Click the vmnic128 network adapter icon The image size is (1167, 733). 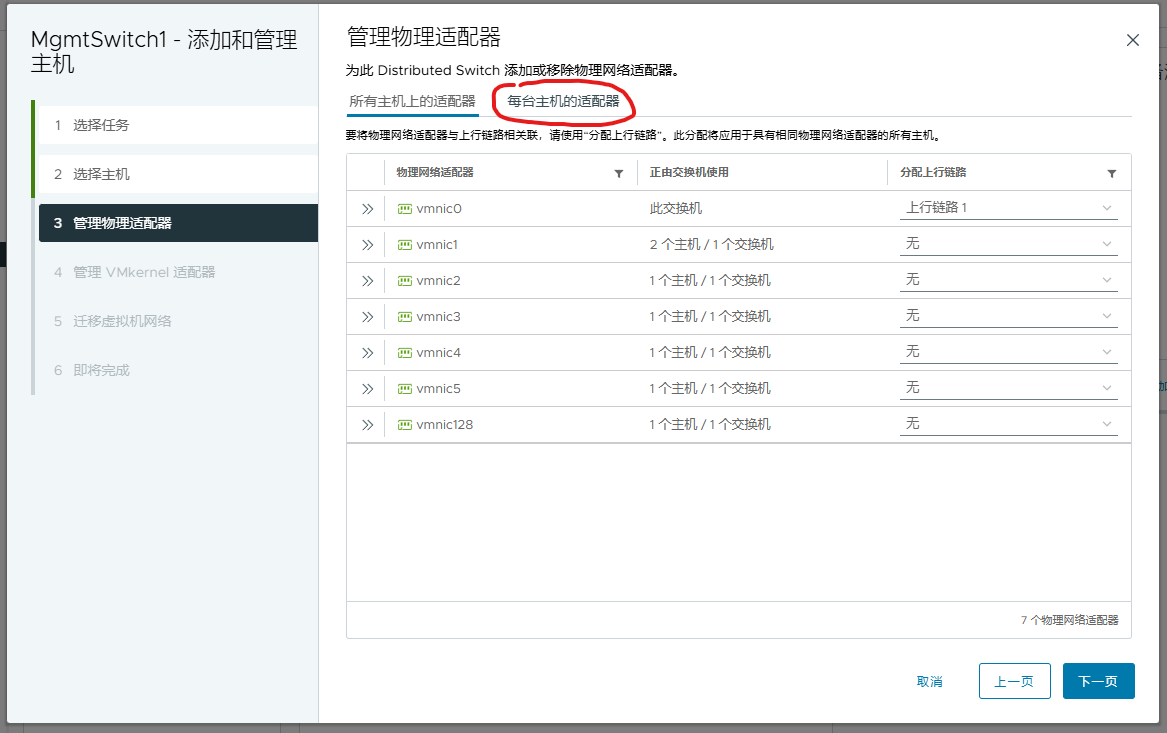pos(405,425)
